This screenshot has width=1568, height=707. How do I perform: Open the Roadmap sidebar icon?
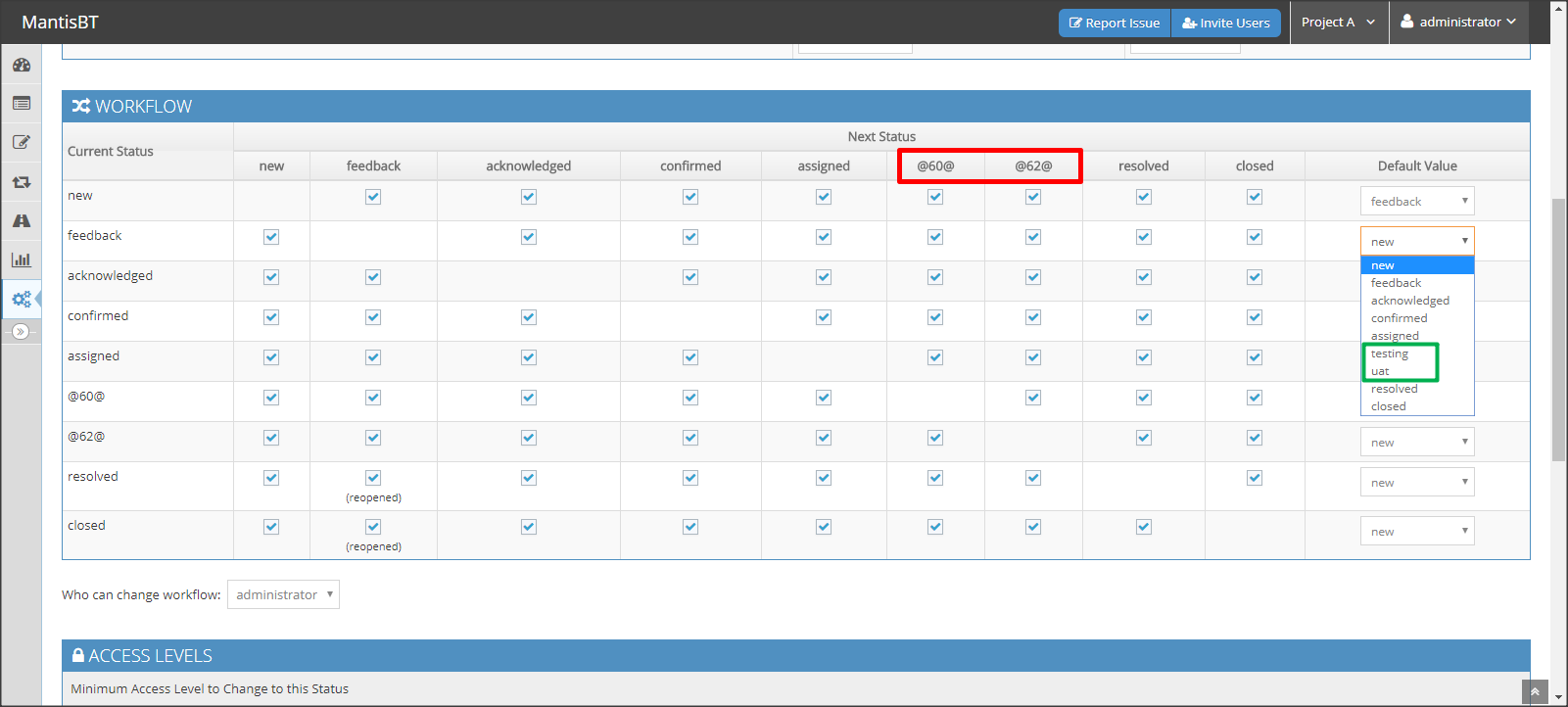pos(22,221)
